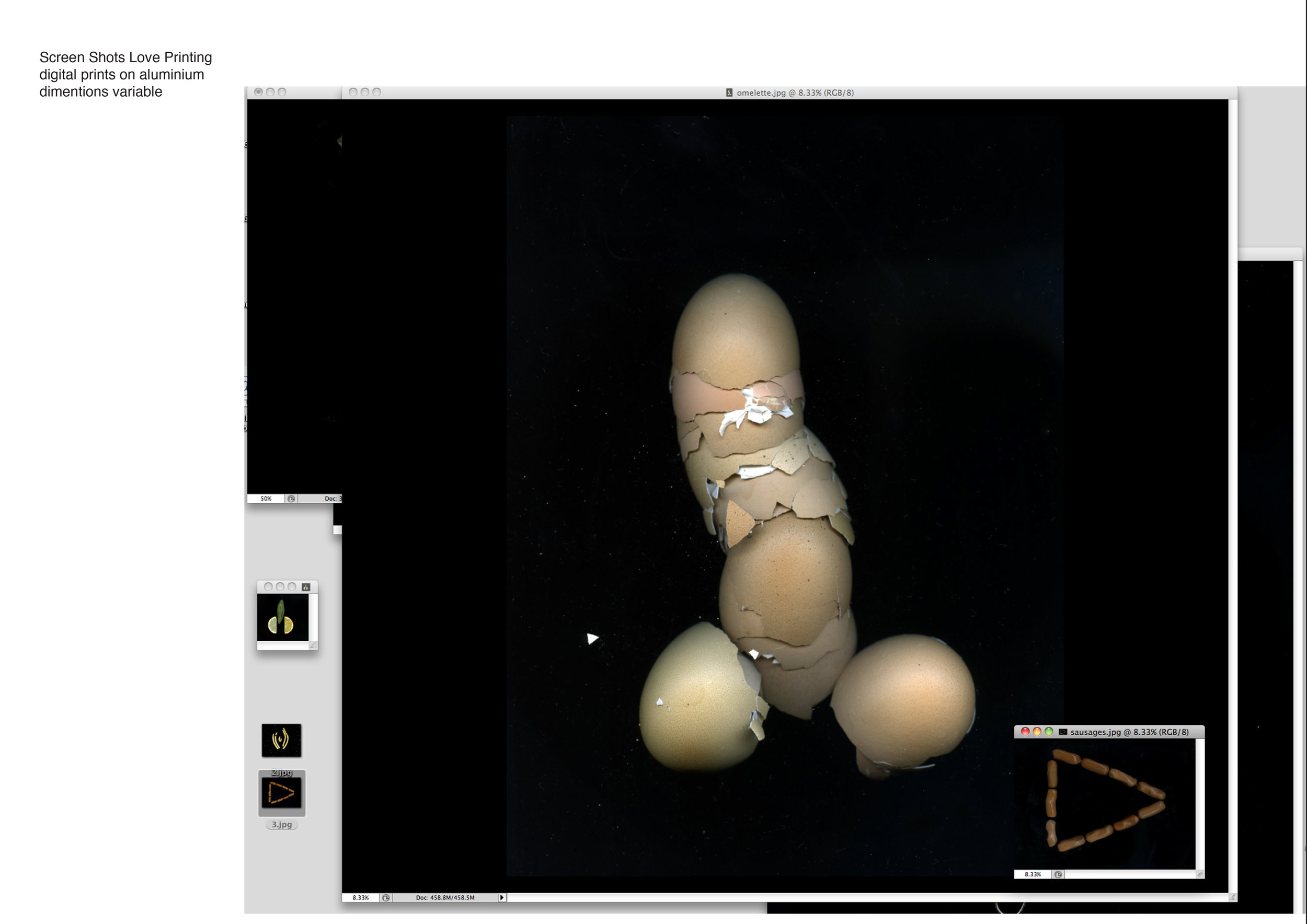Click the resize grip of the omelette.jpg window
The height and width of the screenshot is (924, 1307).
click(1232, 897)
